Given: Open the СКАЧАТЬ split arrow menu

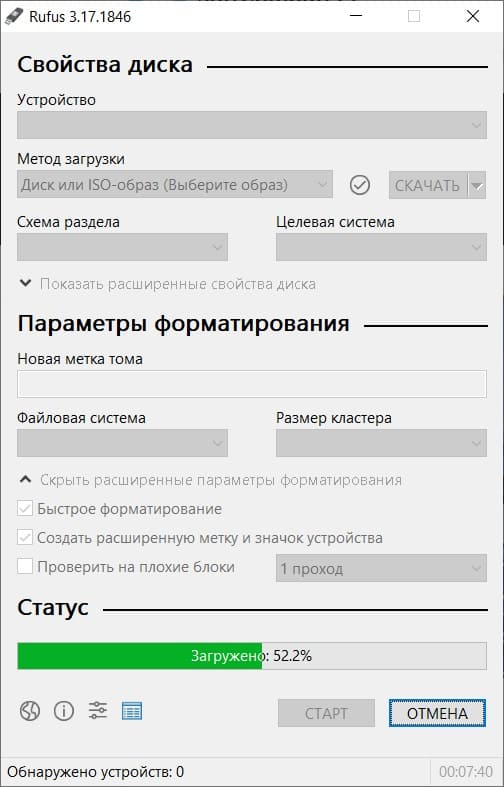Looking at the screenshot, I should coord(477,185).
